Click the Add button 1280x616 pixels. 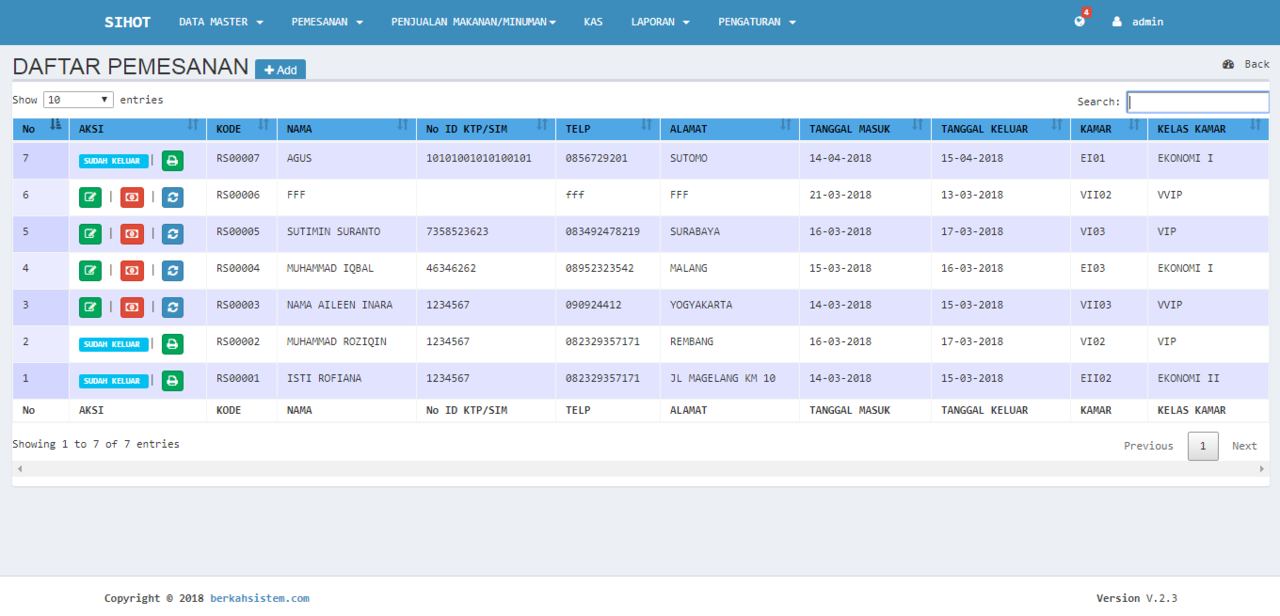pos(280,70)
